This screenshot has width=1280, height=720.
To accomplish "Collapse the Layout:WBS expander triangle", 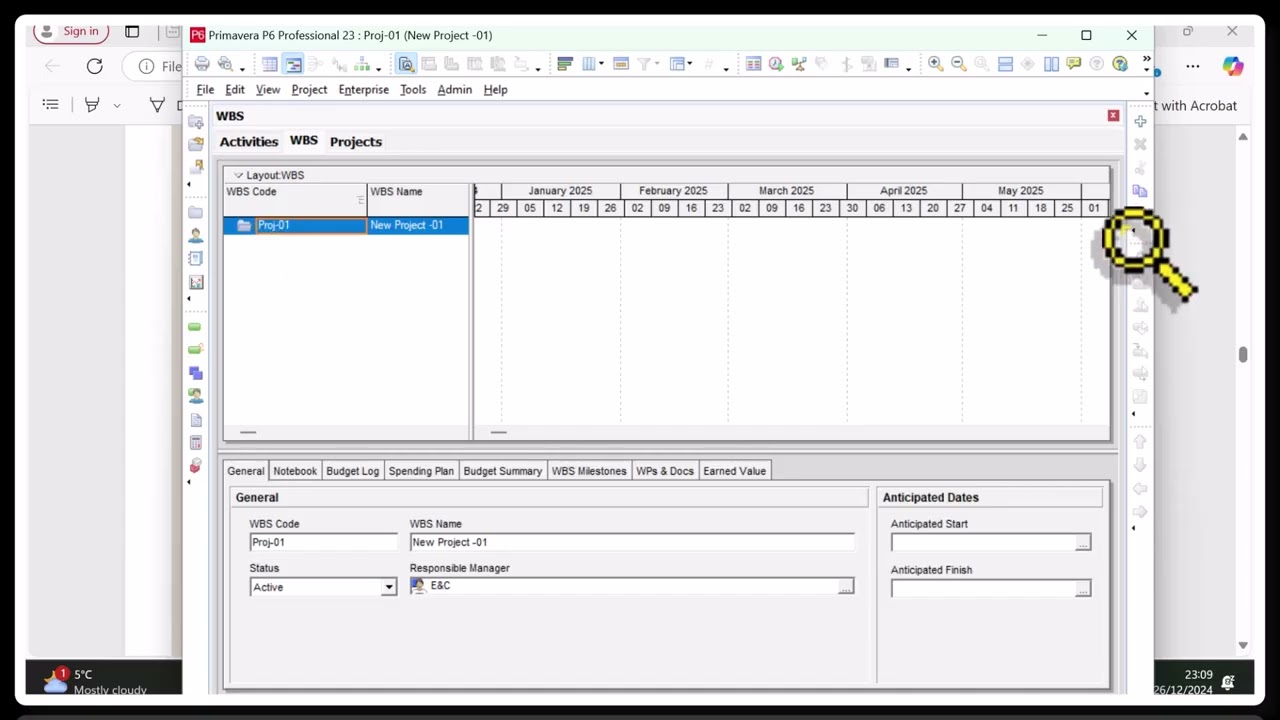I will tap(238, 175).
